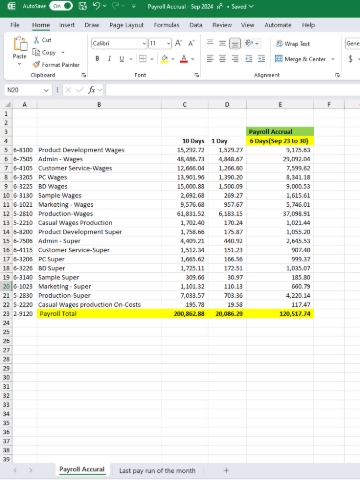Click the Borders icon
Screen dimensions: 360x480
pyautogui.click(x=143, y=59)
